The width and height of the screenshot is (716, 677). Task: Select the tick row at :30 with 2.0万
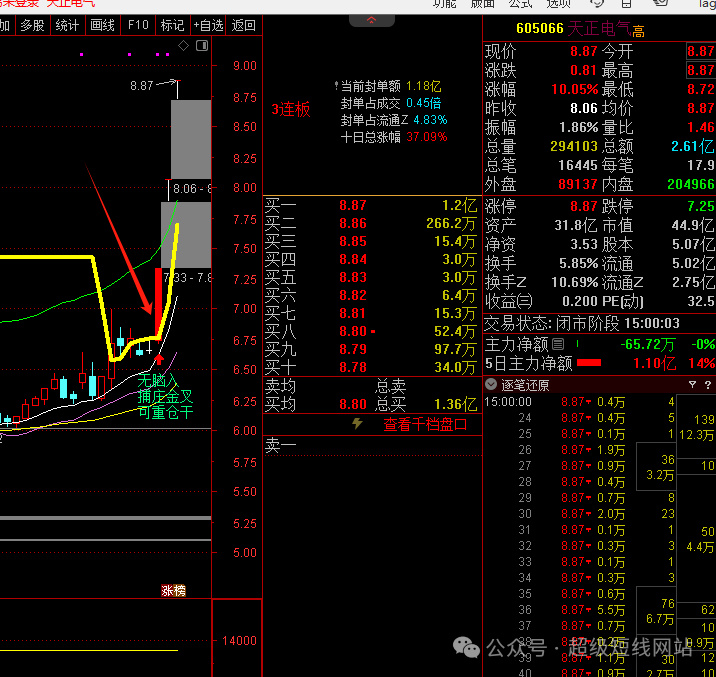point(579,514)
